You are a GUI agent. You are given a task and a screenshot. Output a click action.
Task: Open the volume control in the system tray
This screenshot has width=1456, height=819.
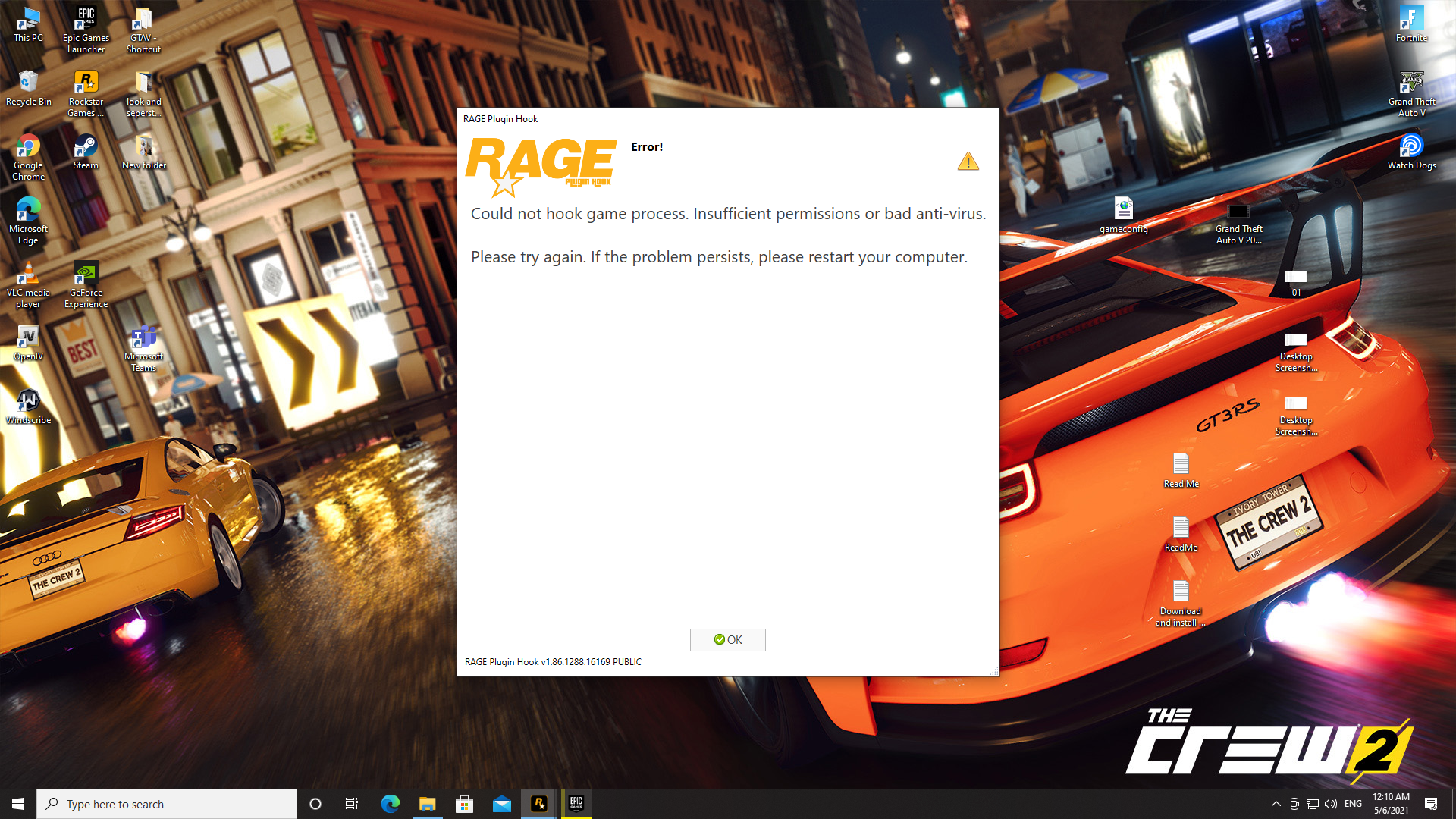(1331, 804)
